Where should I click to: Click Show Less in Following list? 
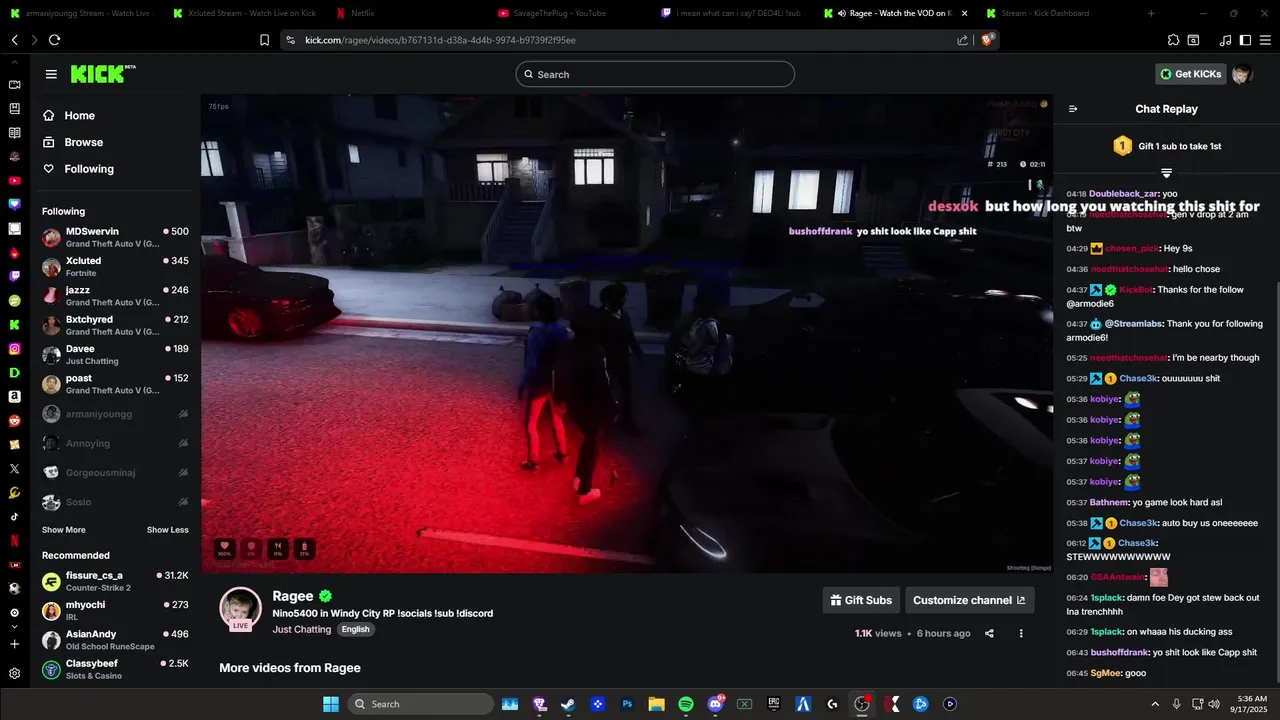[x=168, y=530]
